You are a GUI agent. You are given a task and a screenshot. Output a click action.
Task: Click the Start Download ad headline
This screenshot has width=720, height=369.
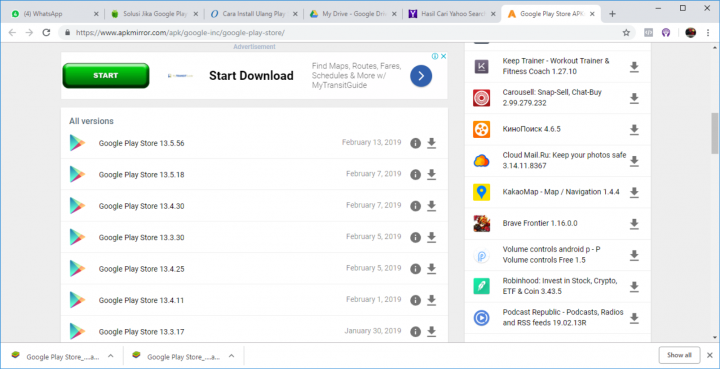point(251,76)
